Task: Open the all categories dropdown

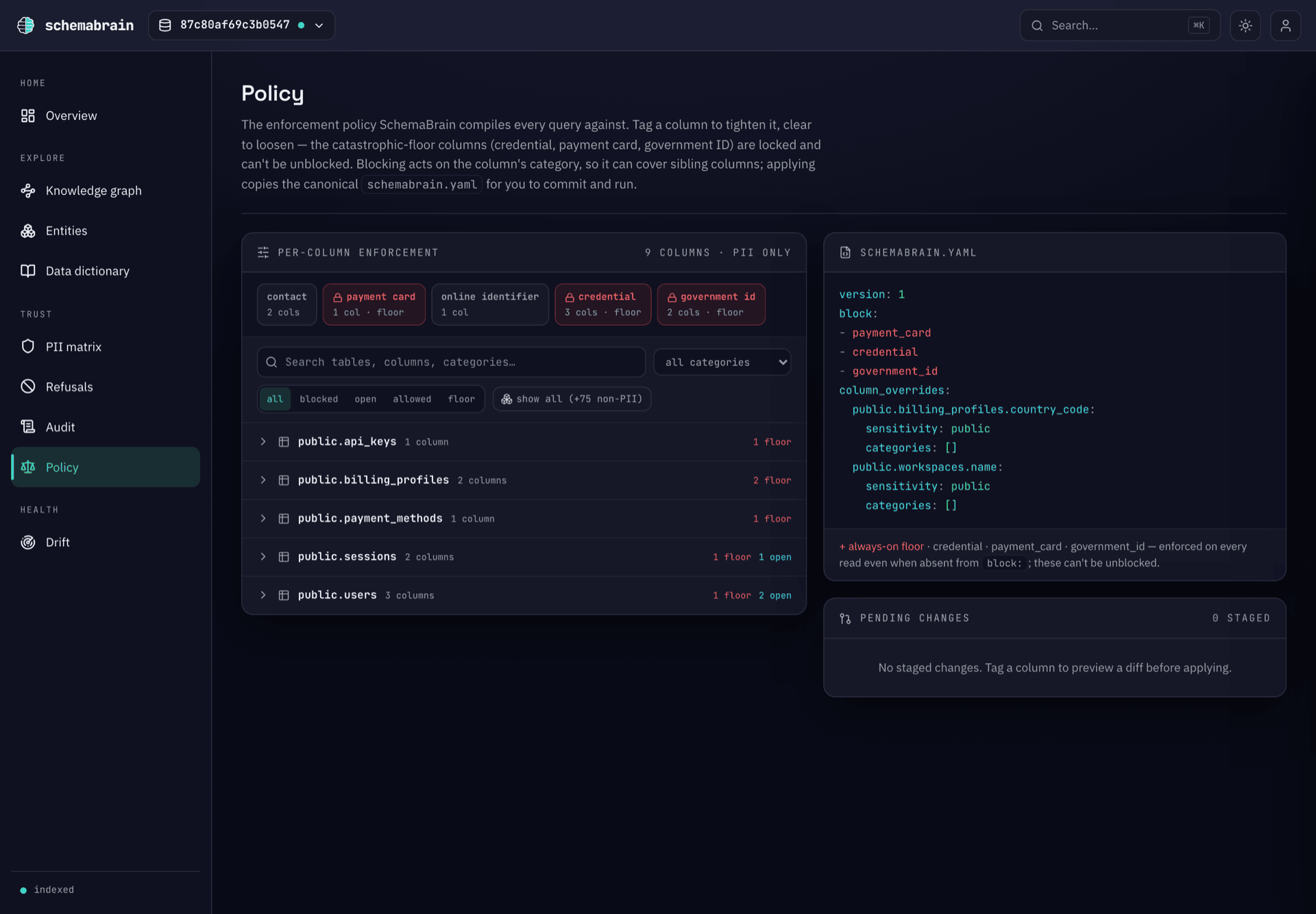Action: (722, 362)
